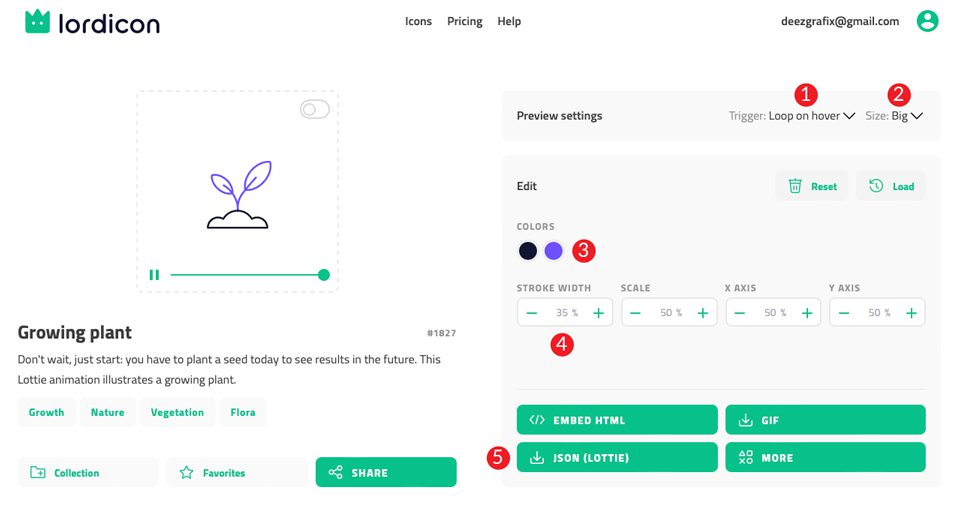
Task: Click the Share button
Action: [386, 472]
